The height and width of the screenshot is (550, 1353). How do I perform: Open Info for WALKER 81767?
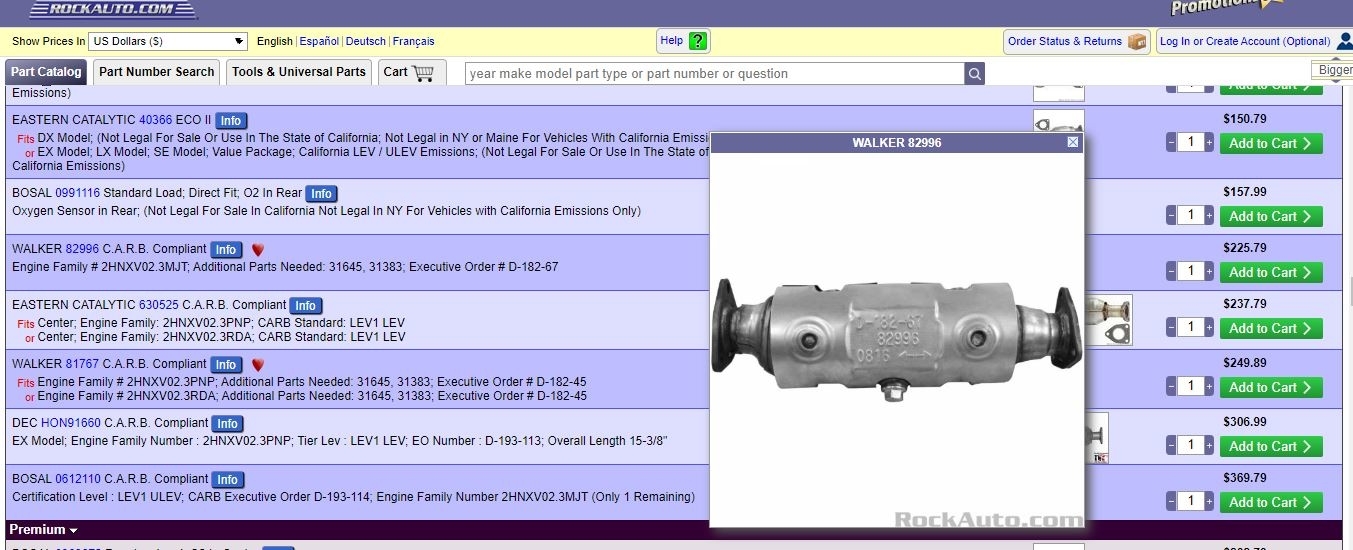click(226, 365)
